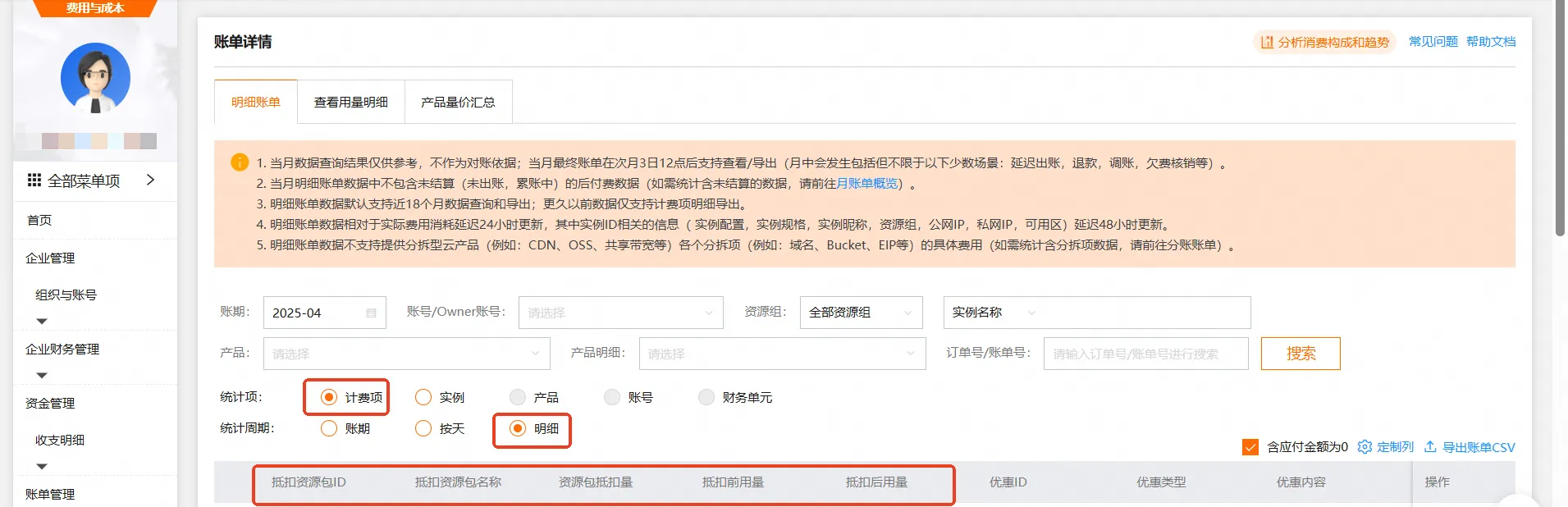Click the export upload icon
The image size is (1568, 507).
(x=1430, y=447)
